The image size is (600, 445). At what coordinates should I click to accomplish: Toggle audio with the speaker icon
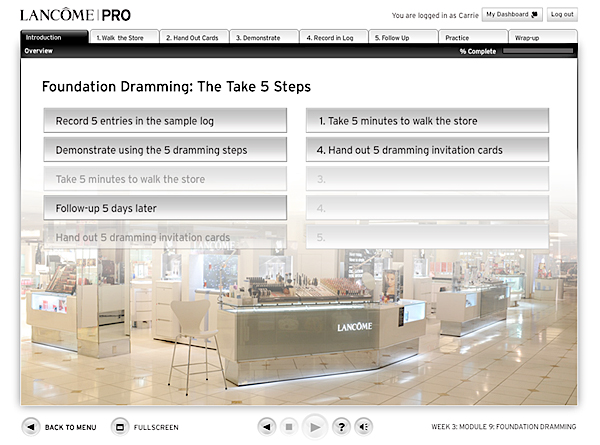pos(364,427)
